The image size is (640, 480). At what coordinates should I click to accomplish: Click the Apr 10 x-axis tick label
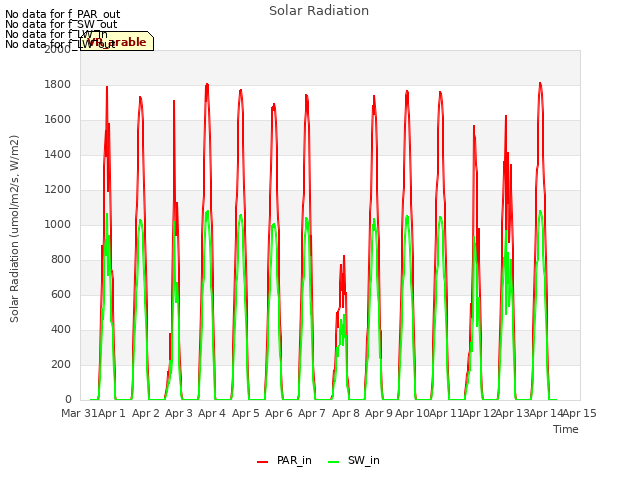412,413
